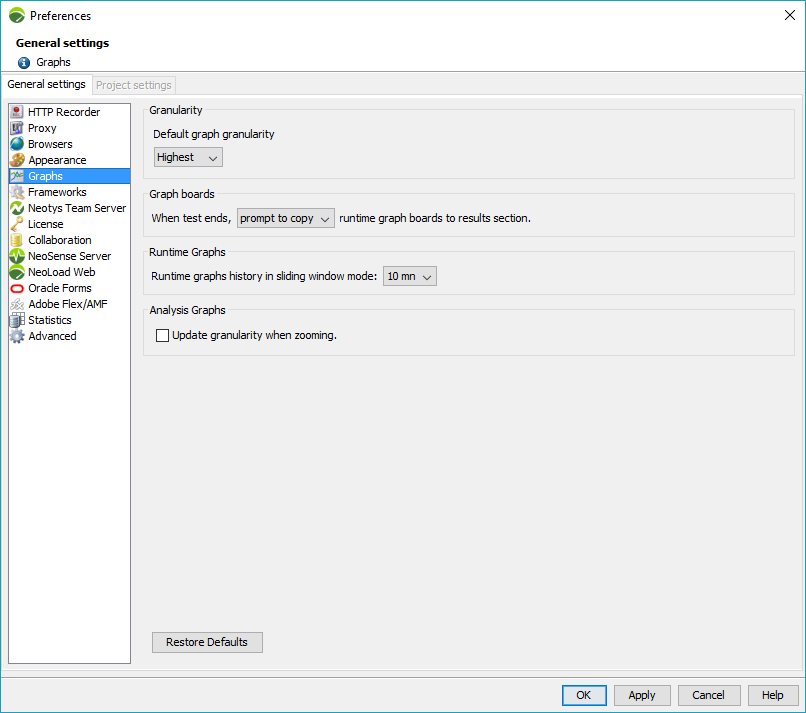Switch to the Project settings tab
This screenshot has height=713, width=806.
coord(134,86)
